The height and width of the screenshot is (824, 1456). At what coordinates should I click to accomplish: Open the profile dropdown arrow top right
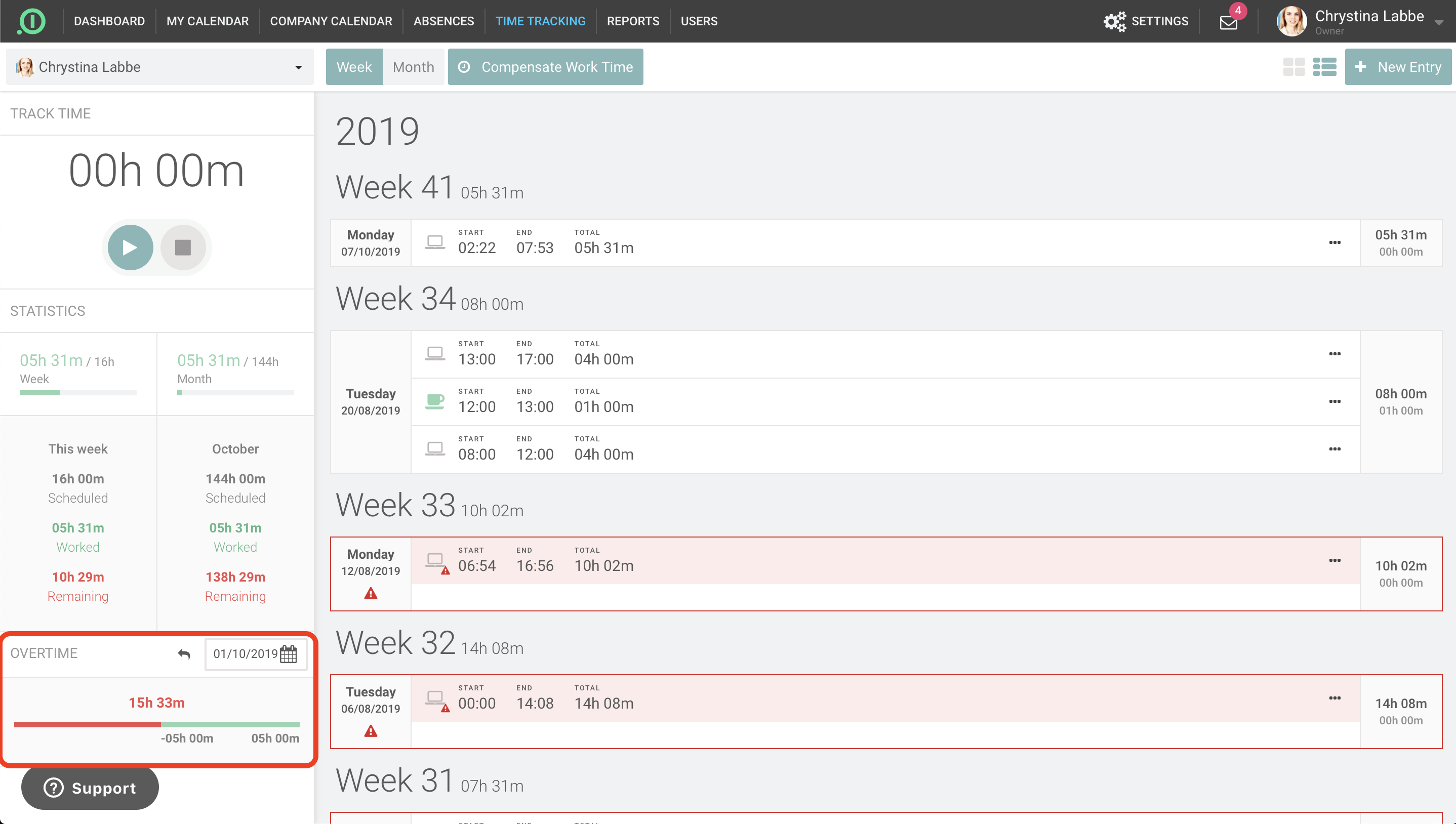click(x=1438, y=23)
